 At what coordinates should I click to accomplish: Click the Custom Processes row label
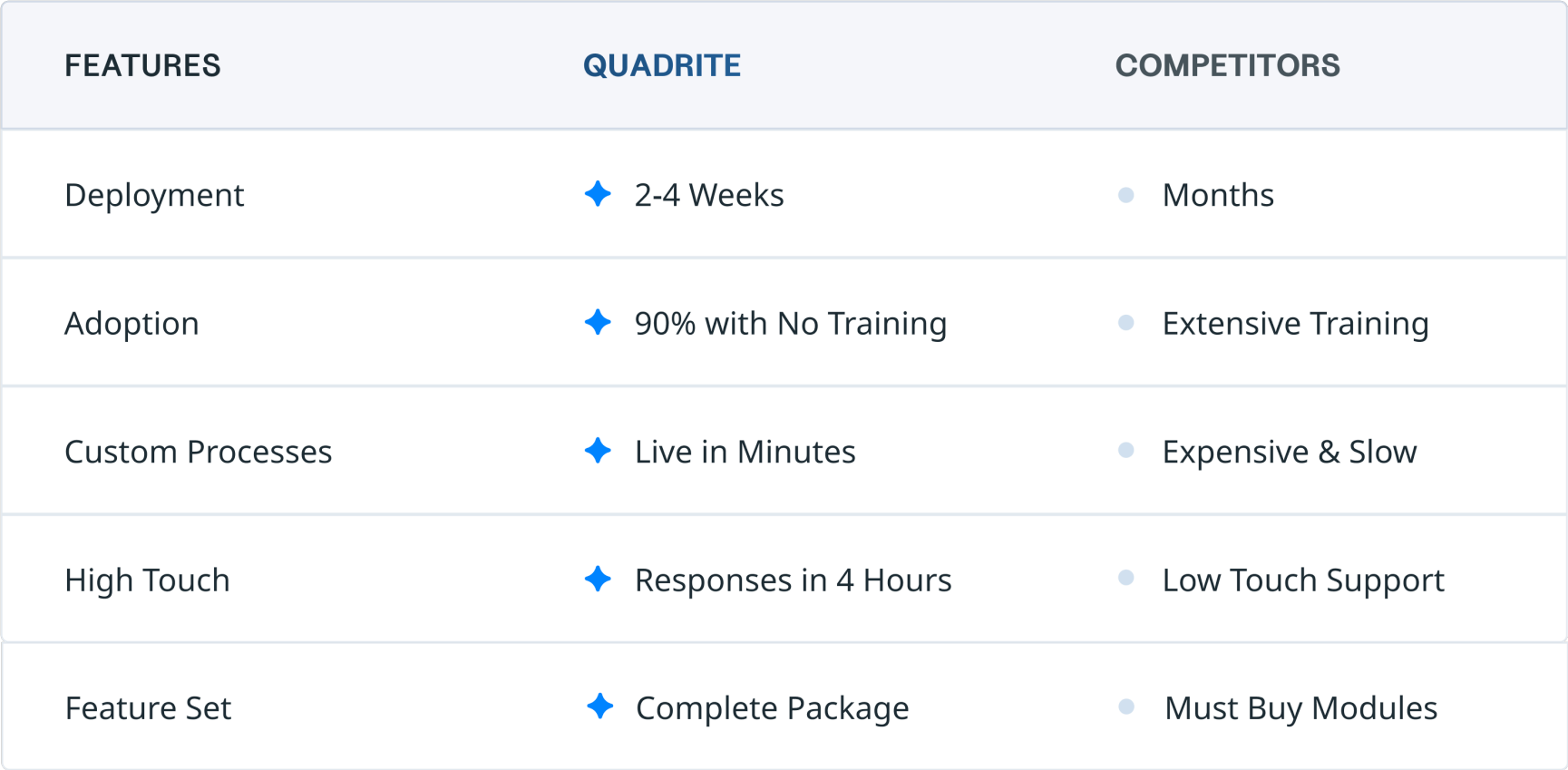coord(199,452)
